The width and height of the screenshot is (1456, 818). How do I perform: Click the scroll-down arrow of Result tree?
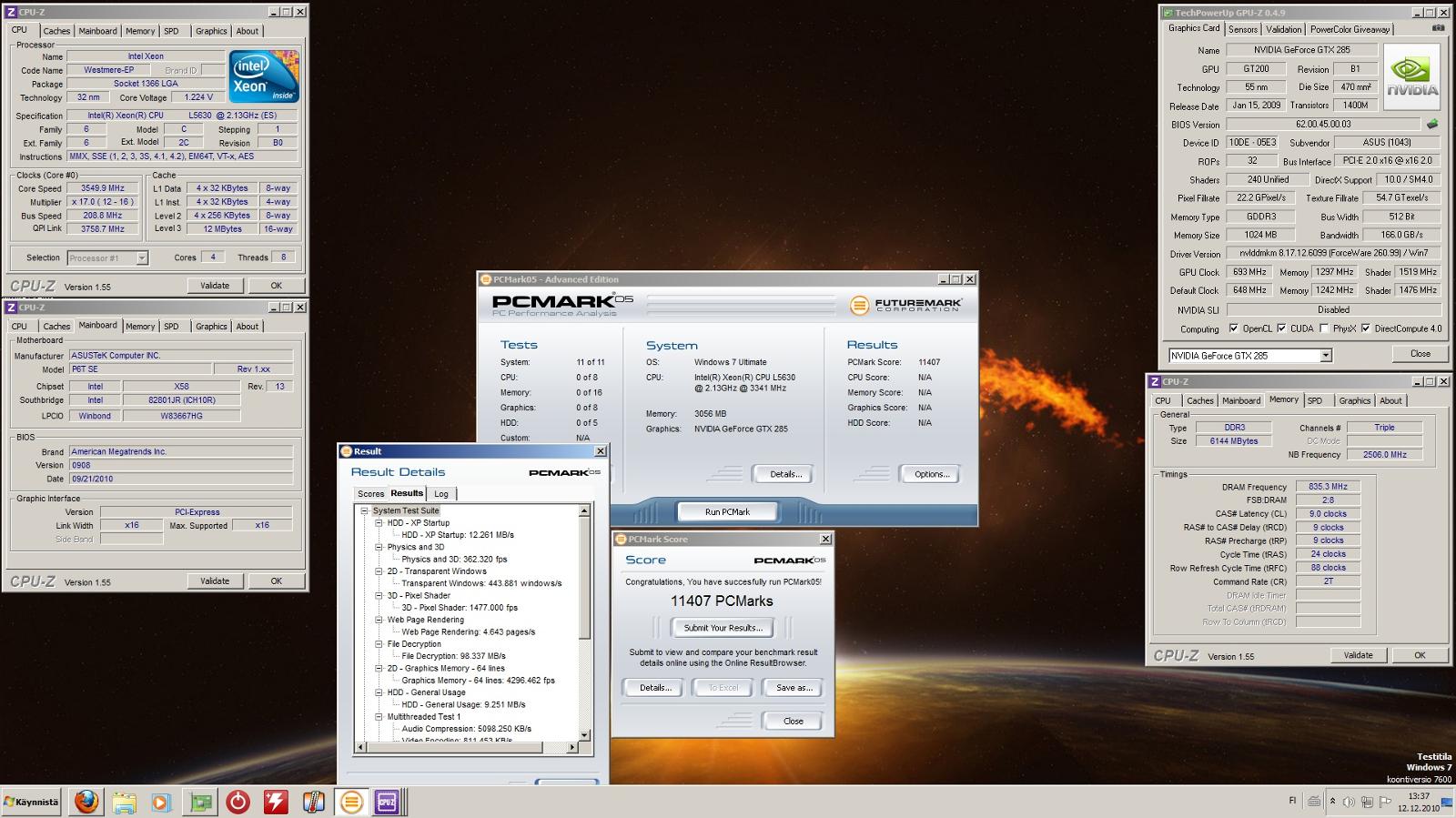(x=585, y=735)
